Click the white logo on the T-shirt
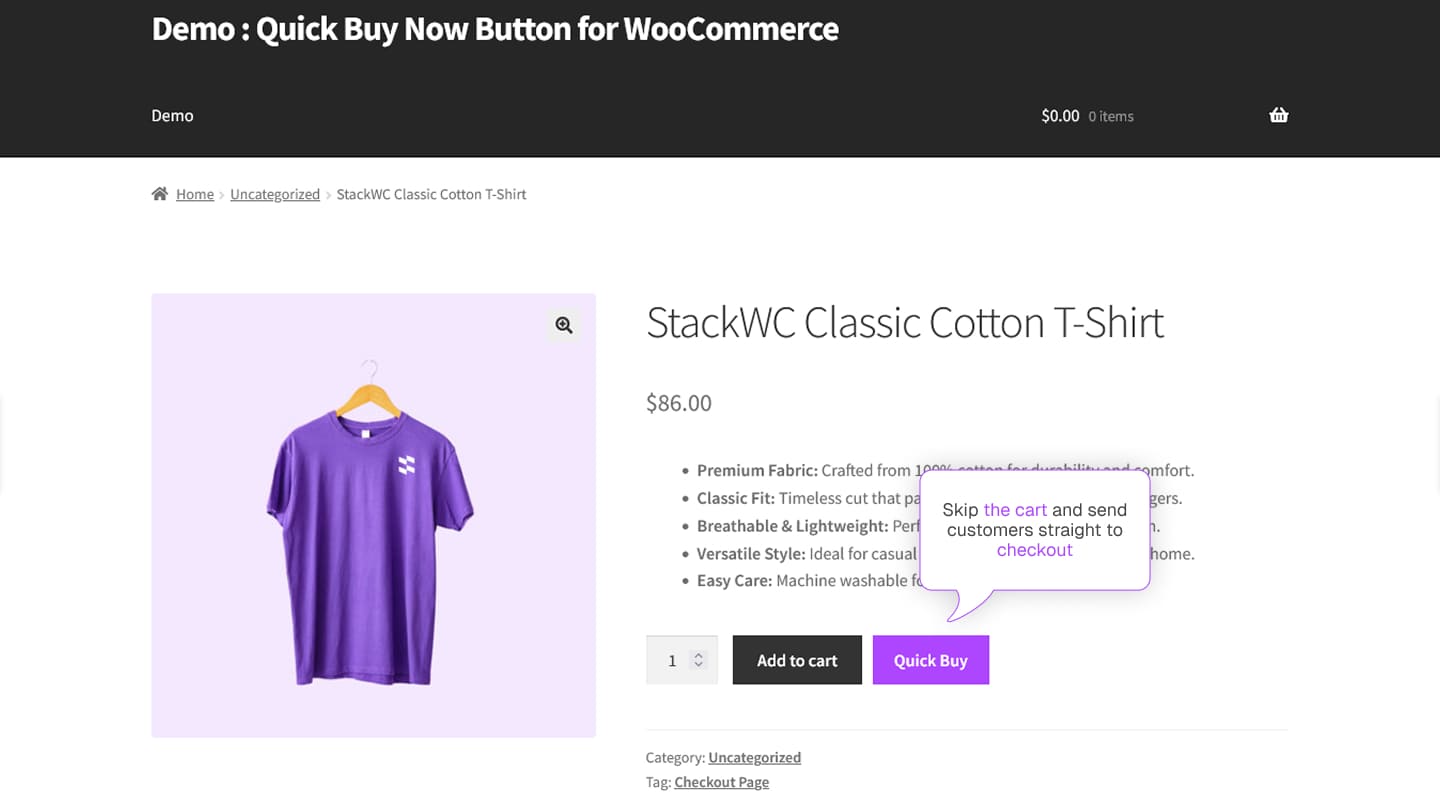1440x812 pixels. (x=406, y=464)
